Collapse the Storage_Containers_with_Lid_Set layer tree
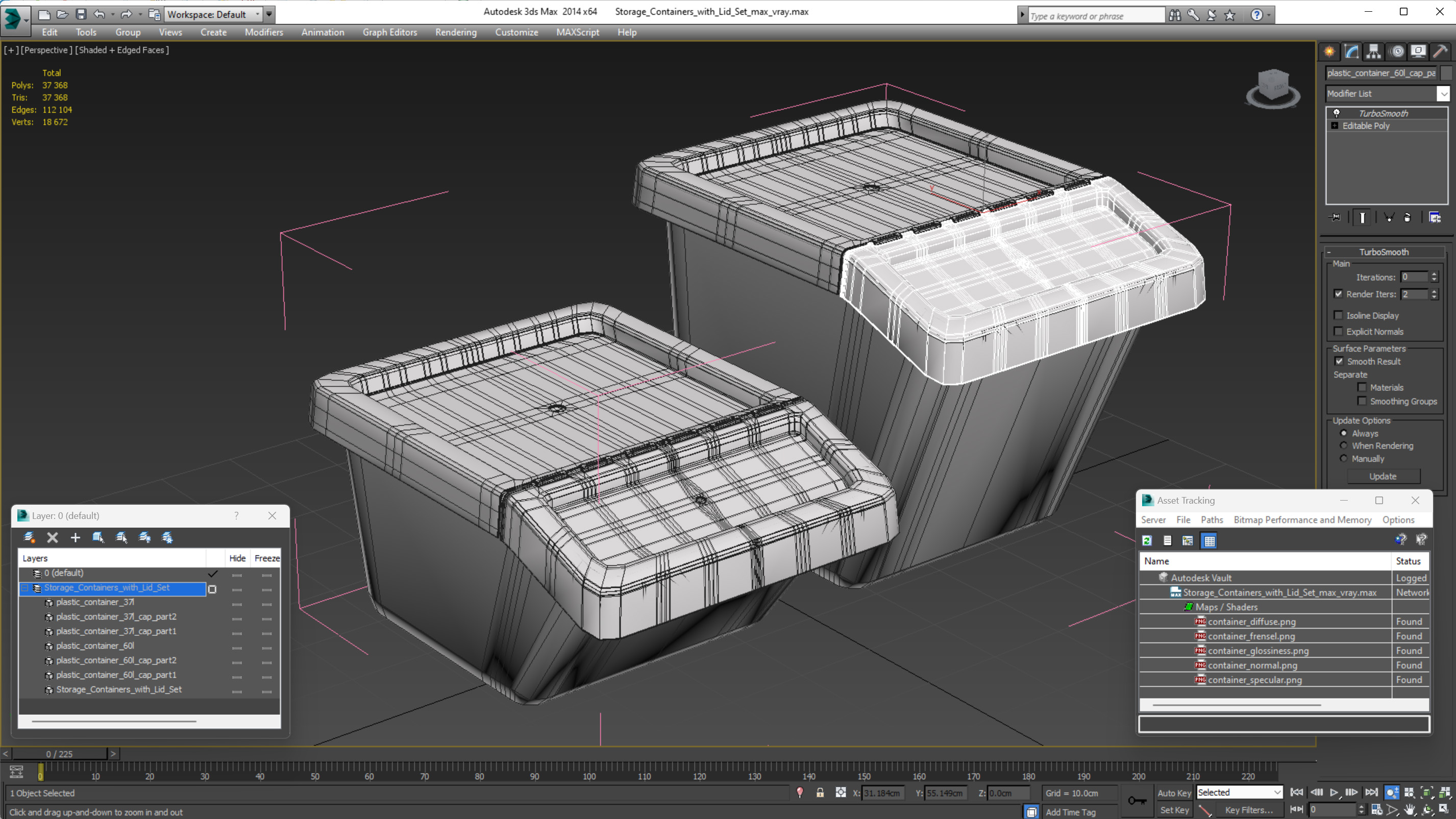Screen dimensions: 1456x819 25,588
